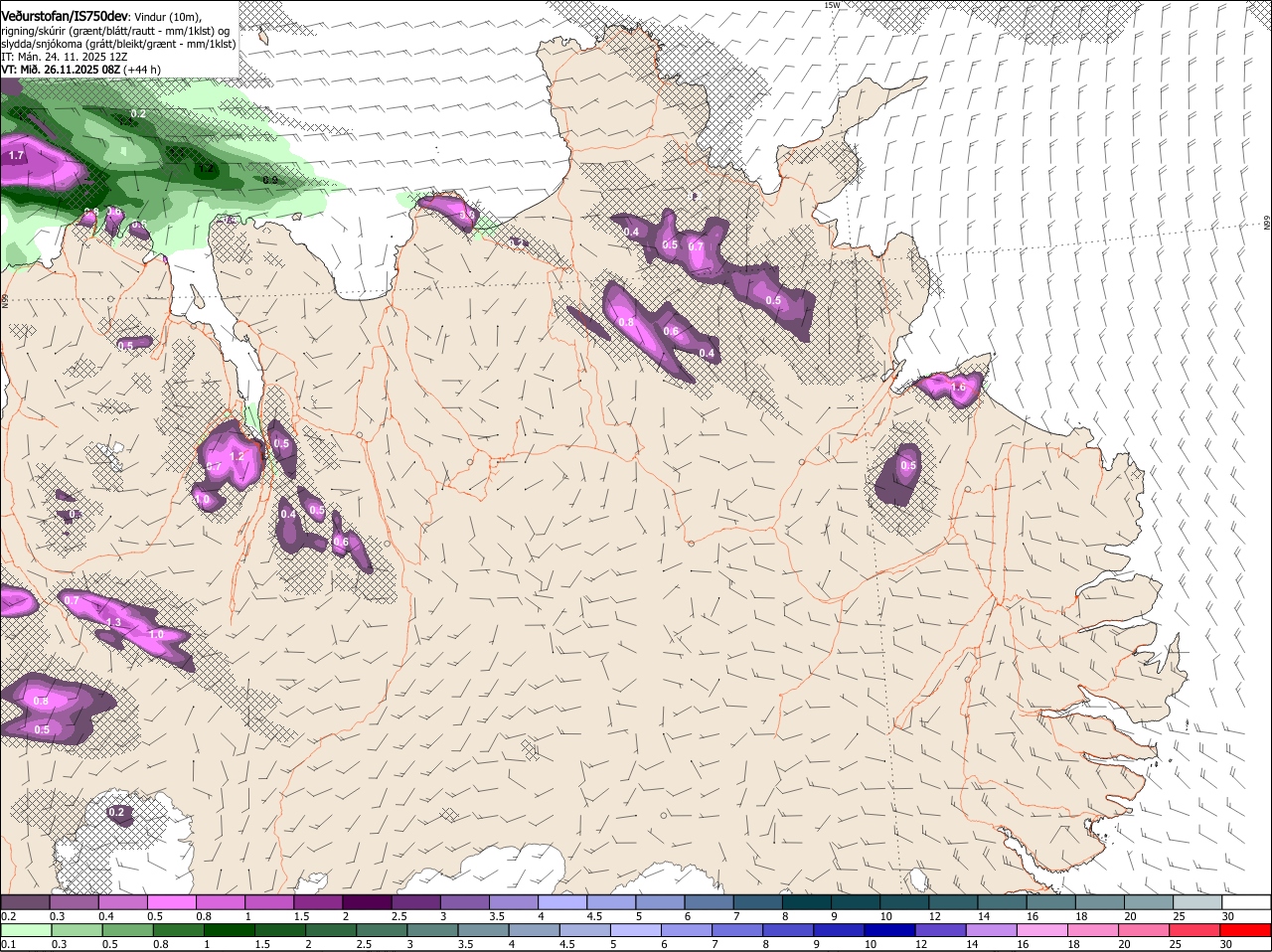Viewport: 1272px width, 952px height.
Task: Click the 10 label on the rain scale
Action: [x=871, y=944]
